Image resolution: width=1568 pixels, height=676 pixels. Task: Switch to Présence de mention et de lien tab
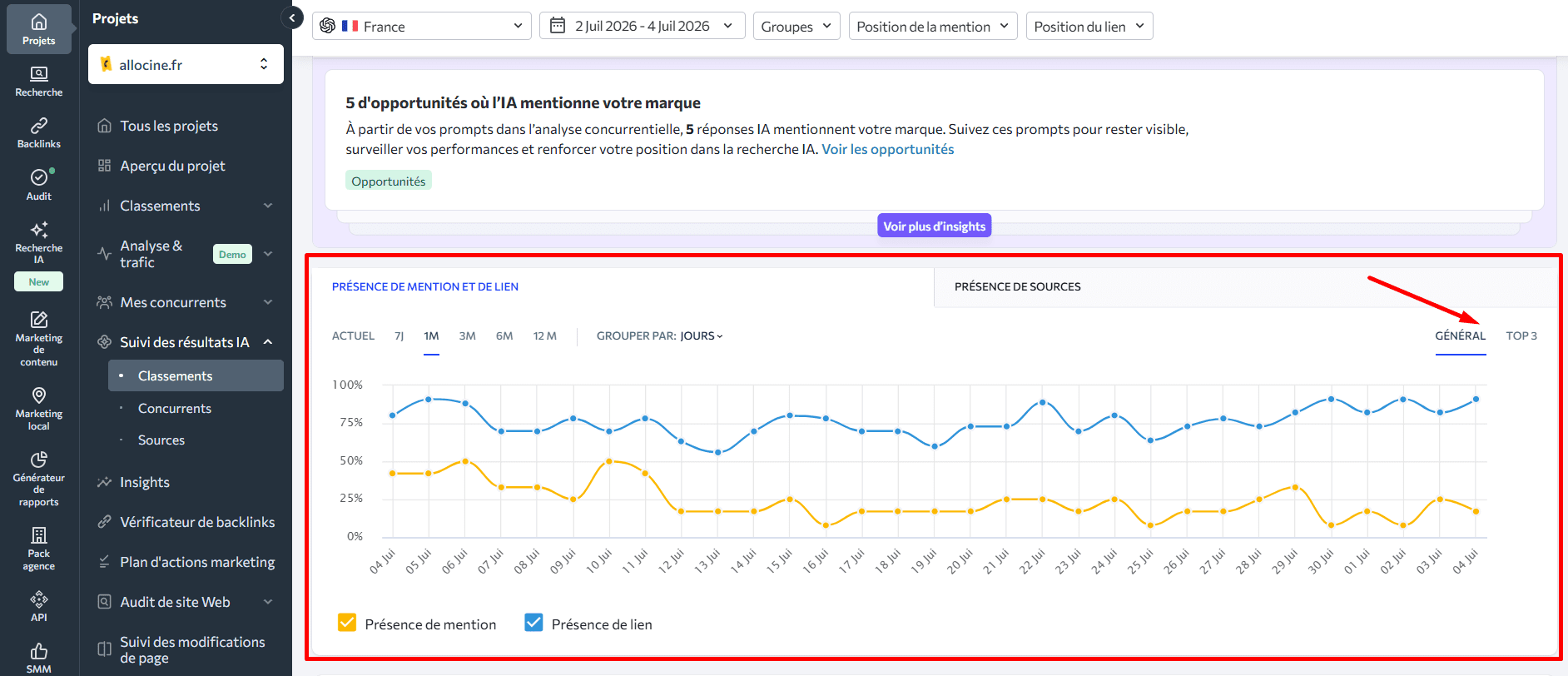click(425, 286)
